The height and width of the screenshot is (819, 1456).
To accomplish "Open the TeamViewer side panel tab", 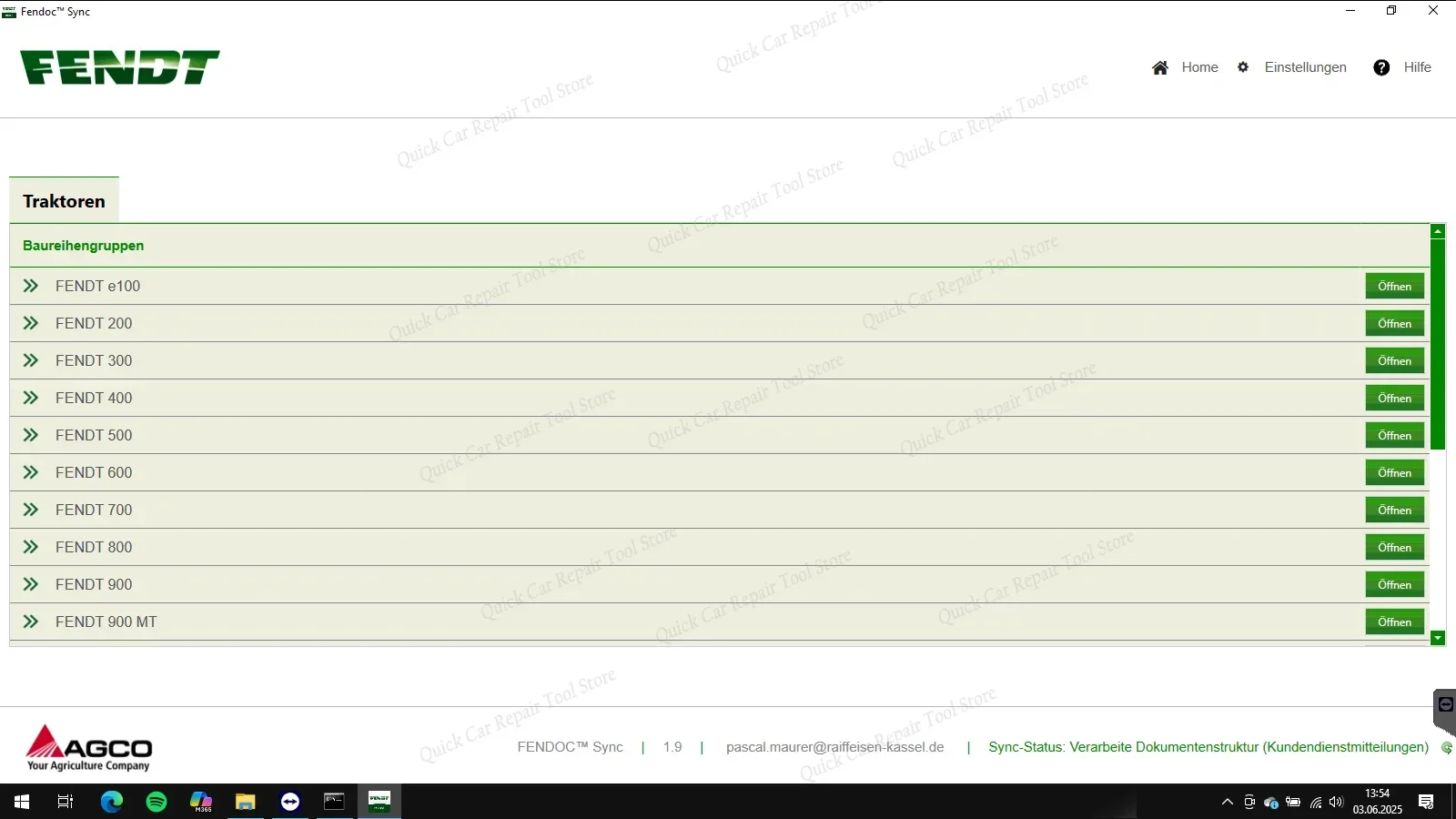I will pyautogui.click(x=1444, y=712).
